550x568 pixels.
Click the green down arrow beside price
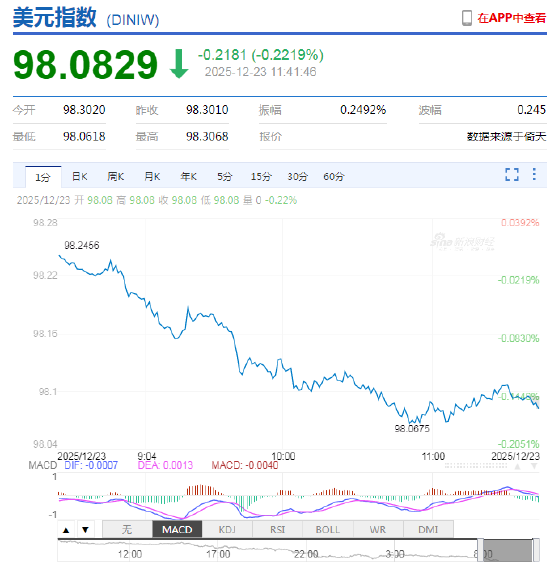pos(179,64)
